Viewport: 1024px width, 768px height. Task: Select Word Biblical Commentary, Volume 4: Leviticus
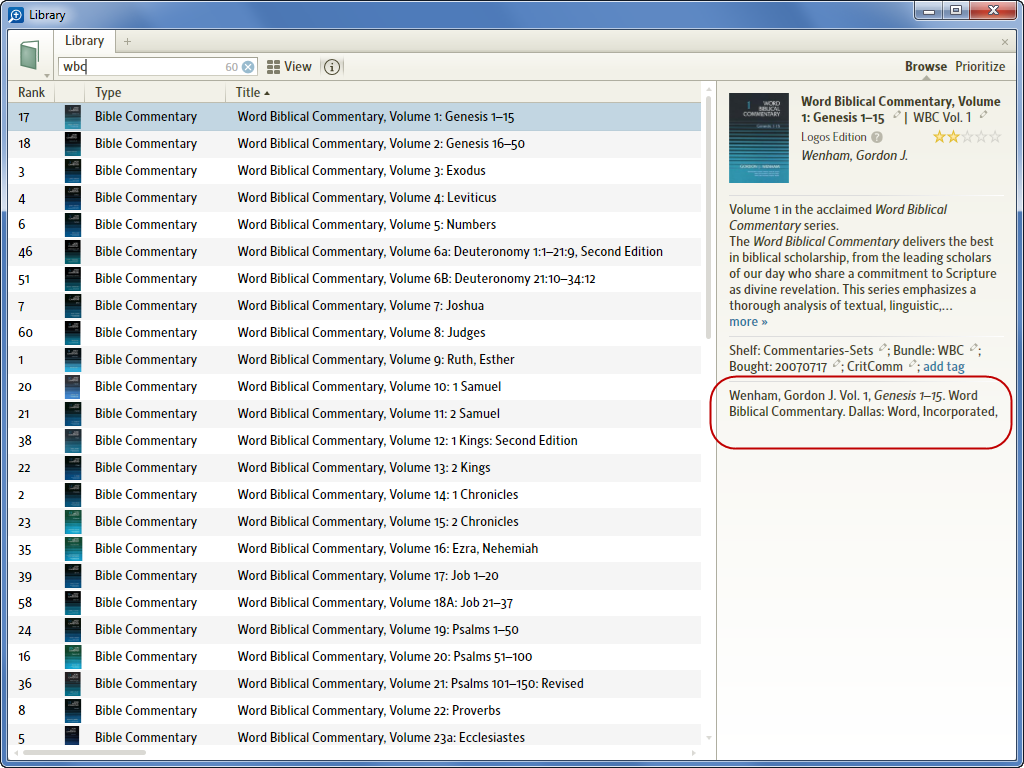click(x=355, y=198)
